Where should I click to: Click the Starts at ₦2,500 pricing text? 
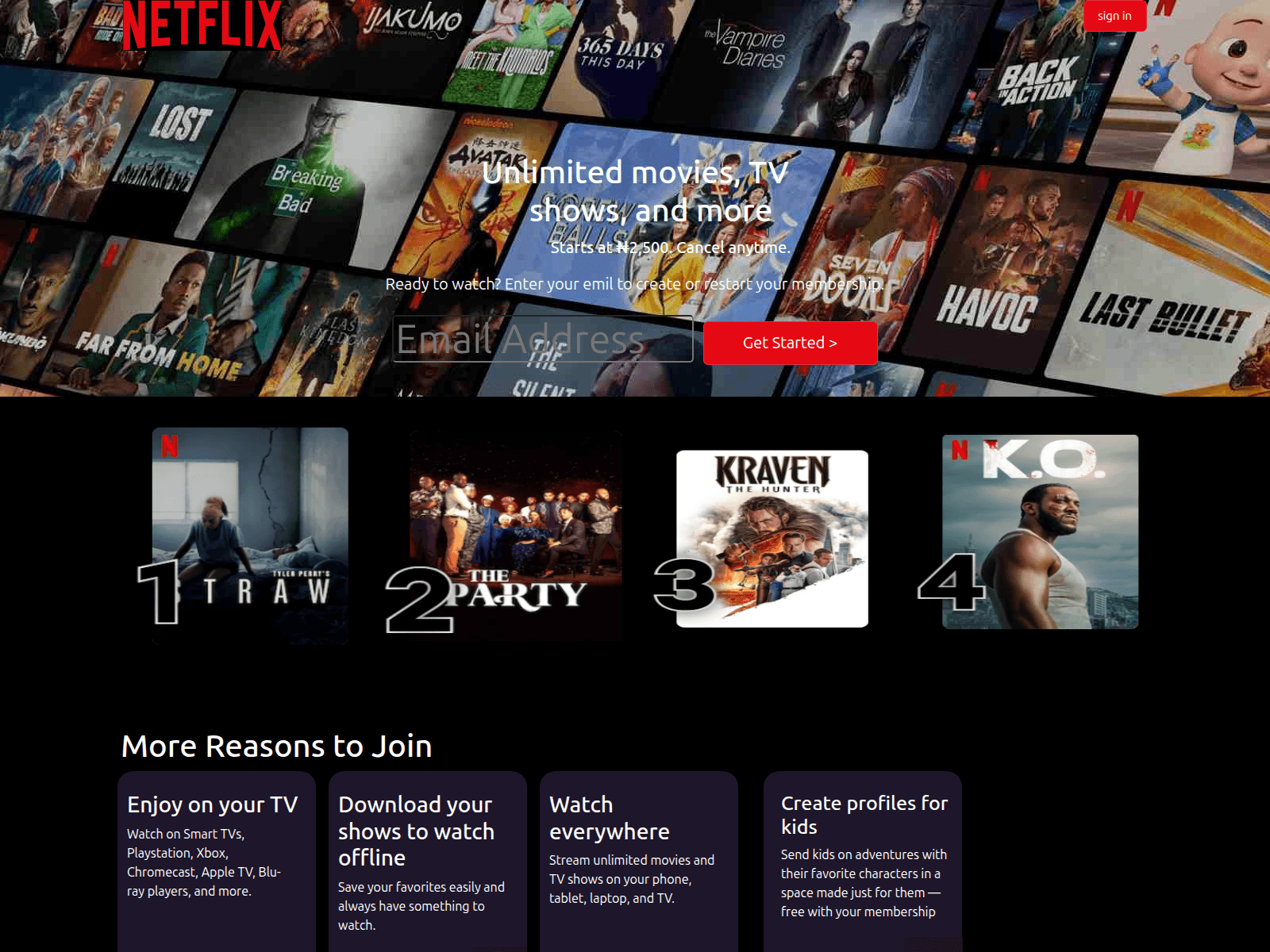670,248
